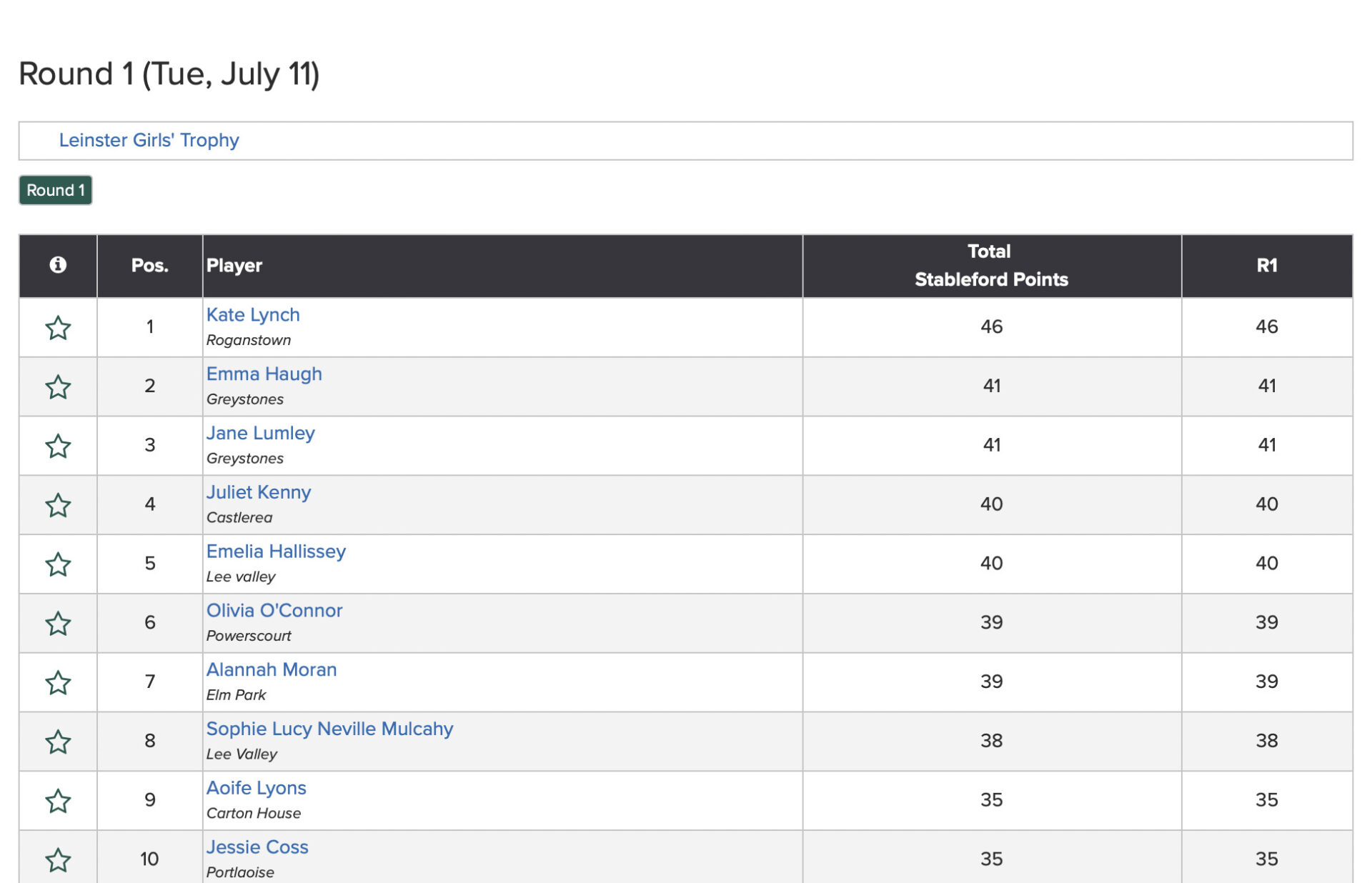Click Roganstown club name under Kate Lynch
Viewport: 1372px width, 883px height.
click(249, 340)
